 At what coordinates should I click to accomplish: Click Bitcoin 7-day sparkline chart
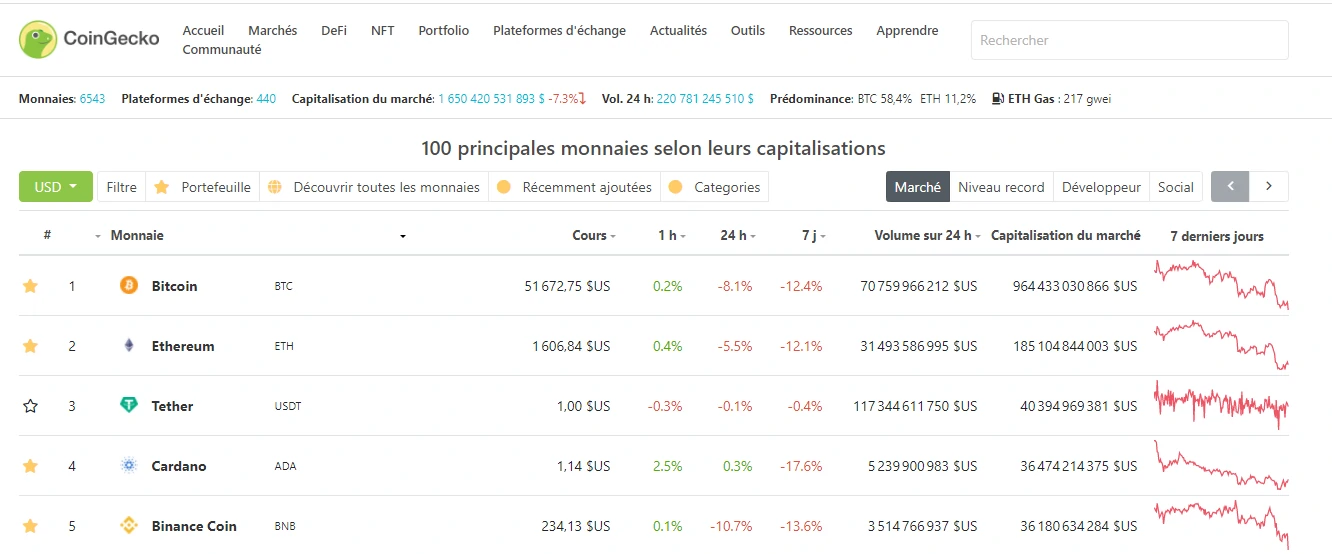click(x=1221, y=284)
